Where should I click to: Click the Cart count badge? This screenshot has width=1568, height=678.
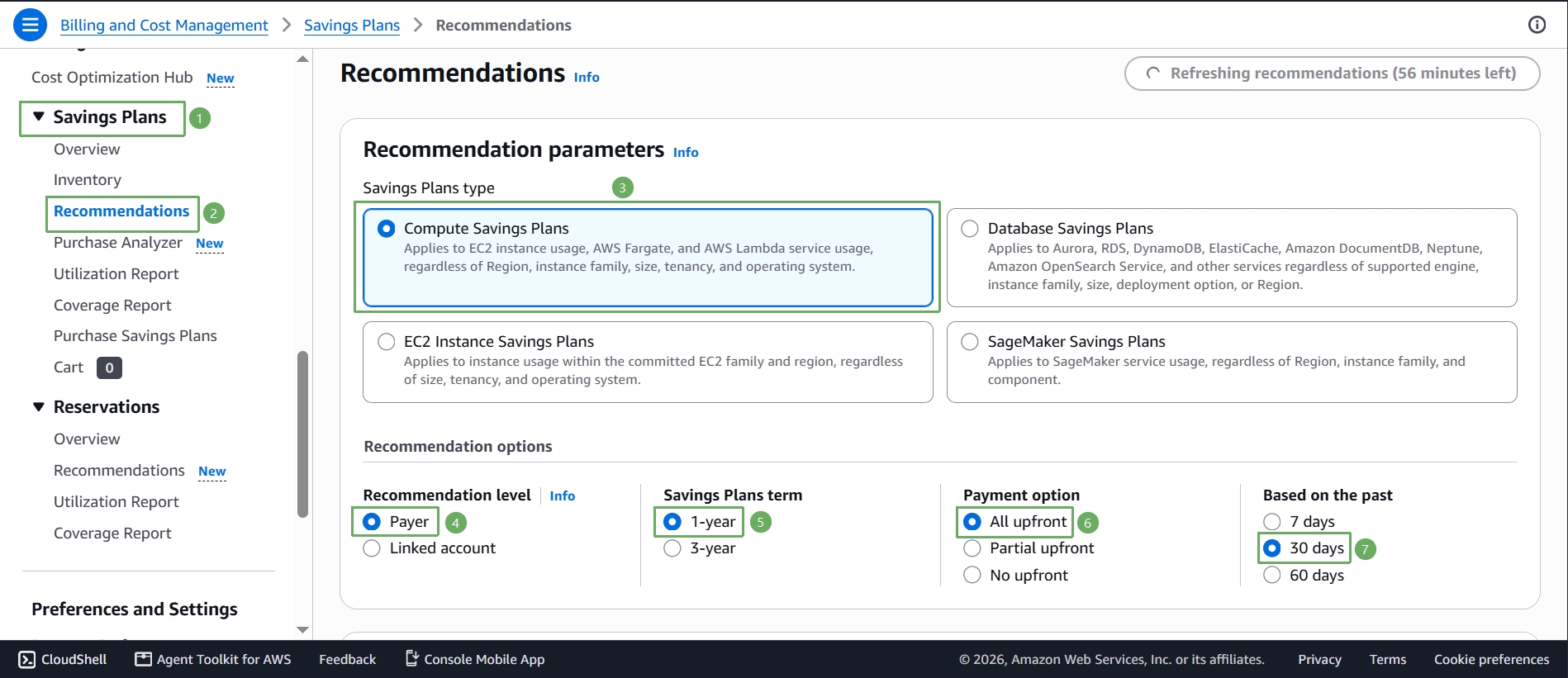click(x=109, y=367)
